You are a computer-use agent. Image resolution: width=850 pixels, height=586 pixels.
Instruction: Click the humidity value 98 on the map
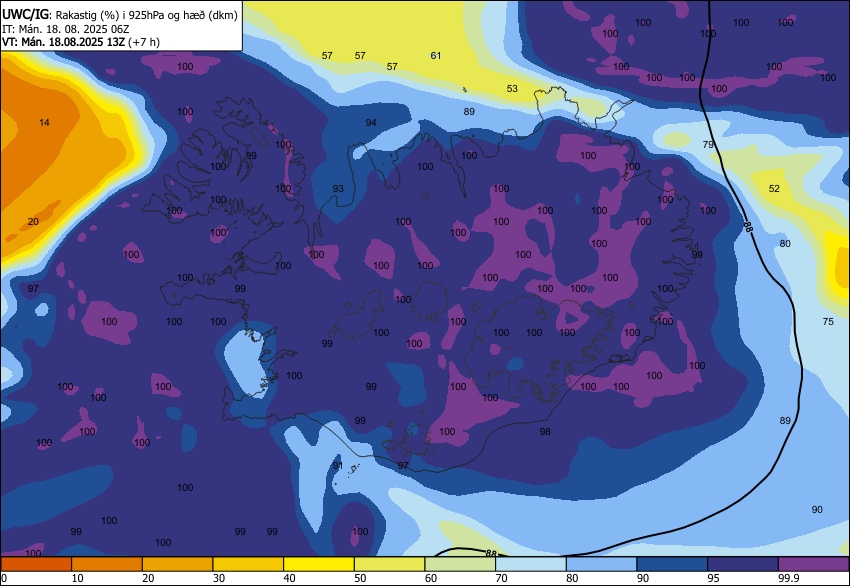pos(545,432)
